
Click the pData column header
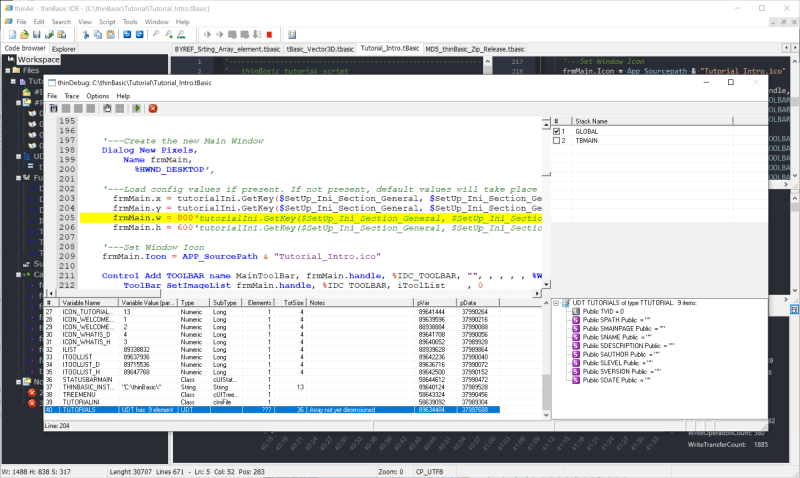point(478,303)
